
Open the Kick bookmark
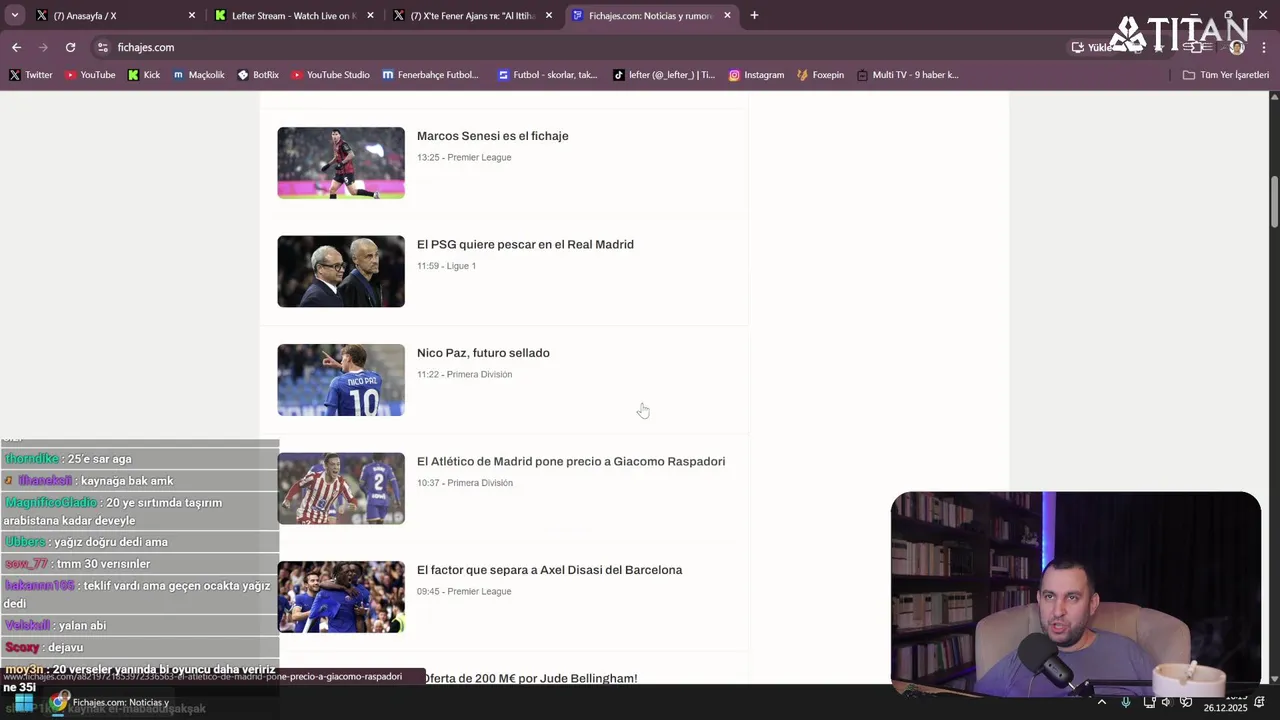[144, 75]
